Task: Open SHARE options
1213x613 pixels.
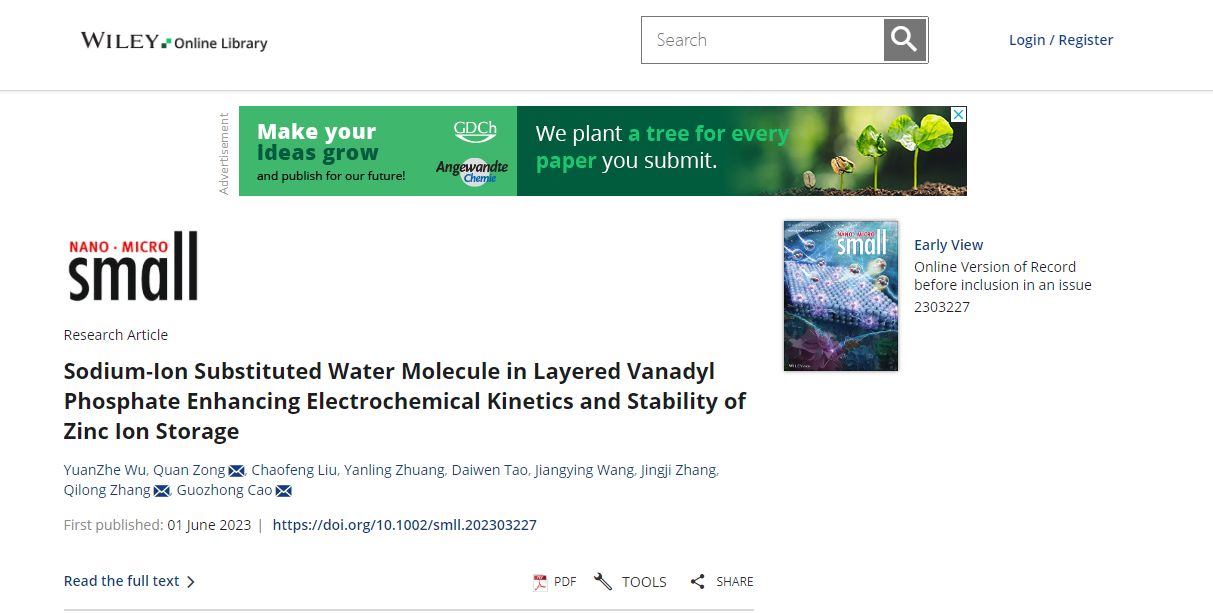Action: click(722, 582)
